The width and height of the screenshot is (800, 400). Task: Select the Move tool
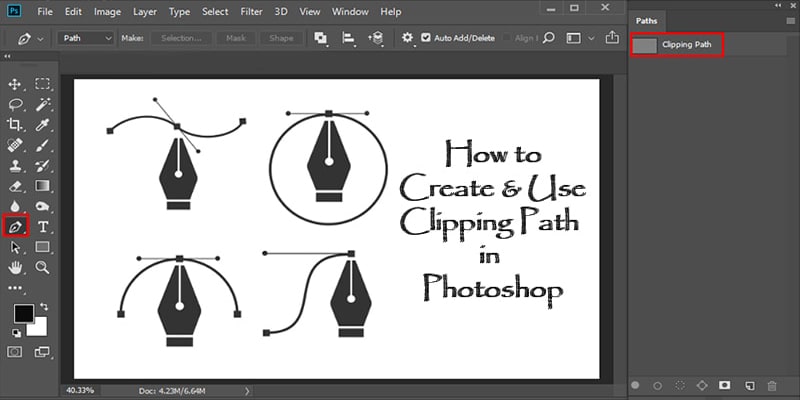point(14,84)
